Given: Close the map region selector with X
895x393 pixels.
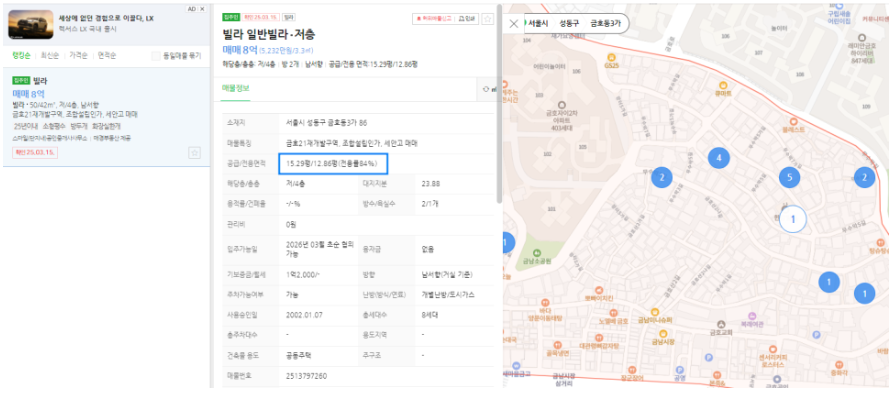Looking at the screenshot, I should pos(514,24).
